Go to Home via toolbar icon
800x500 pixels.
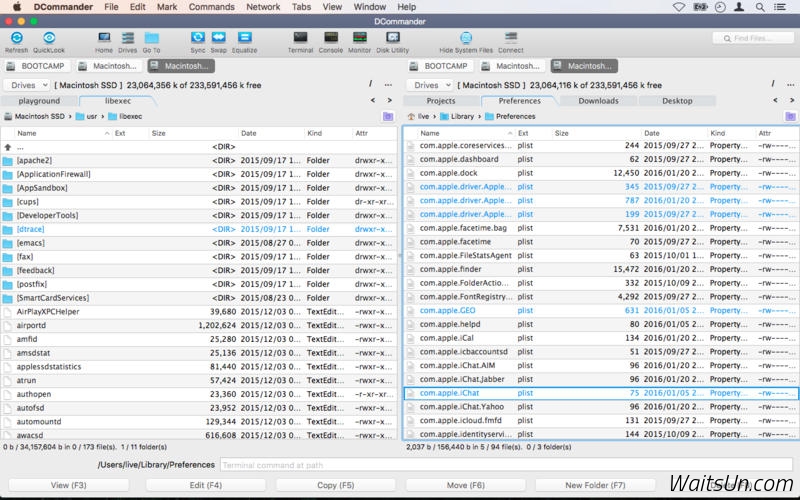[104, 38]
